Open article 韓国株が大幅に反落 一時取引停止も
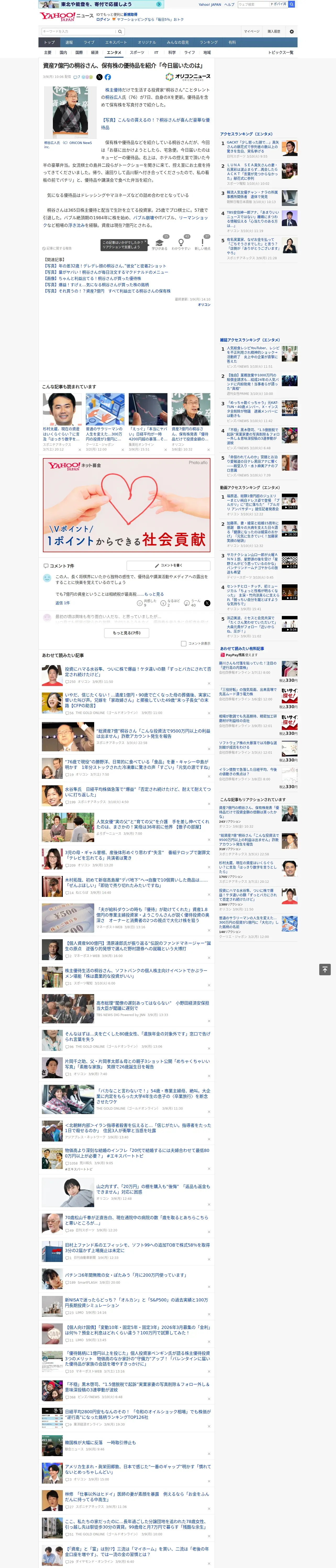336x1568 pixels. (x=101, y=1443)
